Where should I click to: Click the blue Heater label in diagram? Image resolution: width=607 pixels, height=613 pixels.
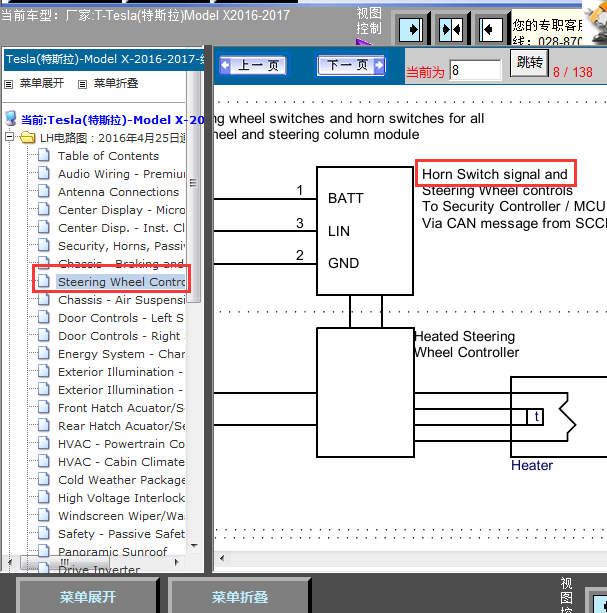pos(532,465)
